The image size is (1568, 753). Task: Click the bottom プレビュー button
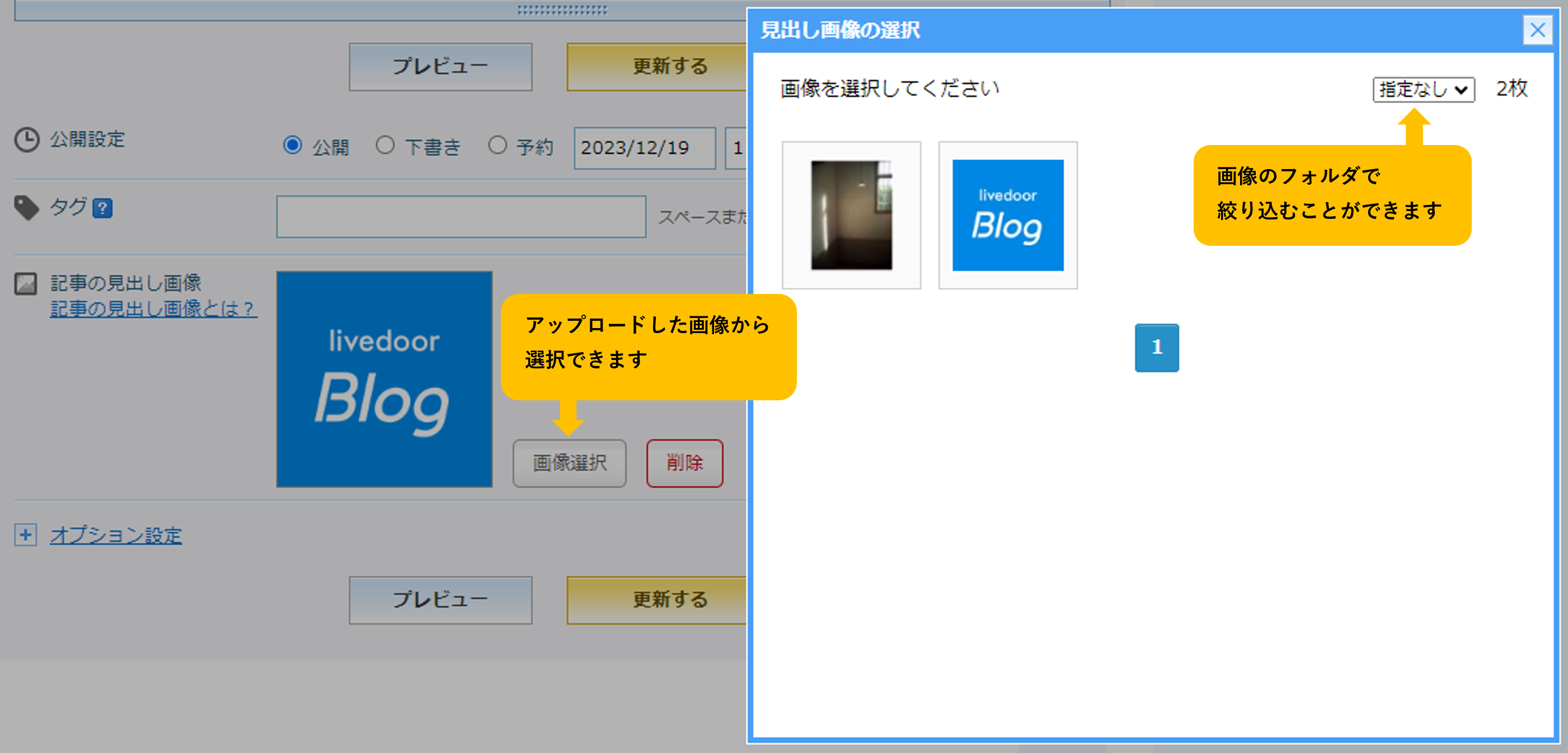[440, 600]
